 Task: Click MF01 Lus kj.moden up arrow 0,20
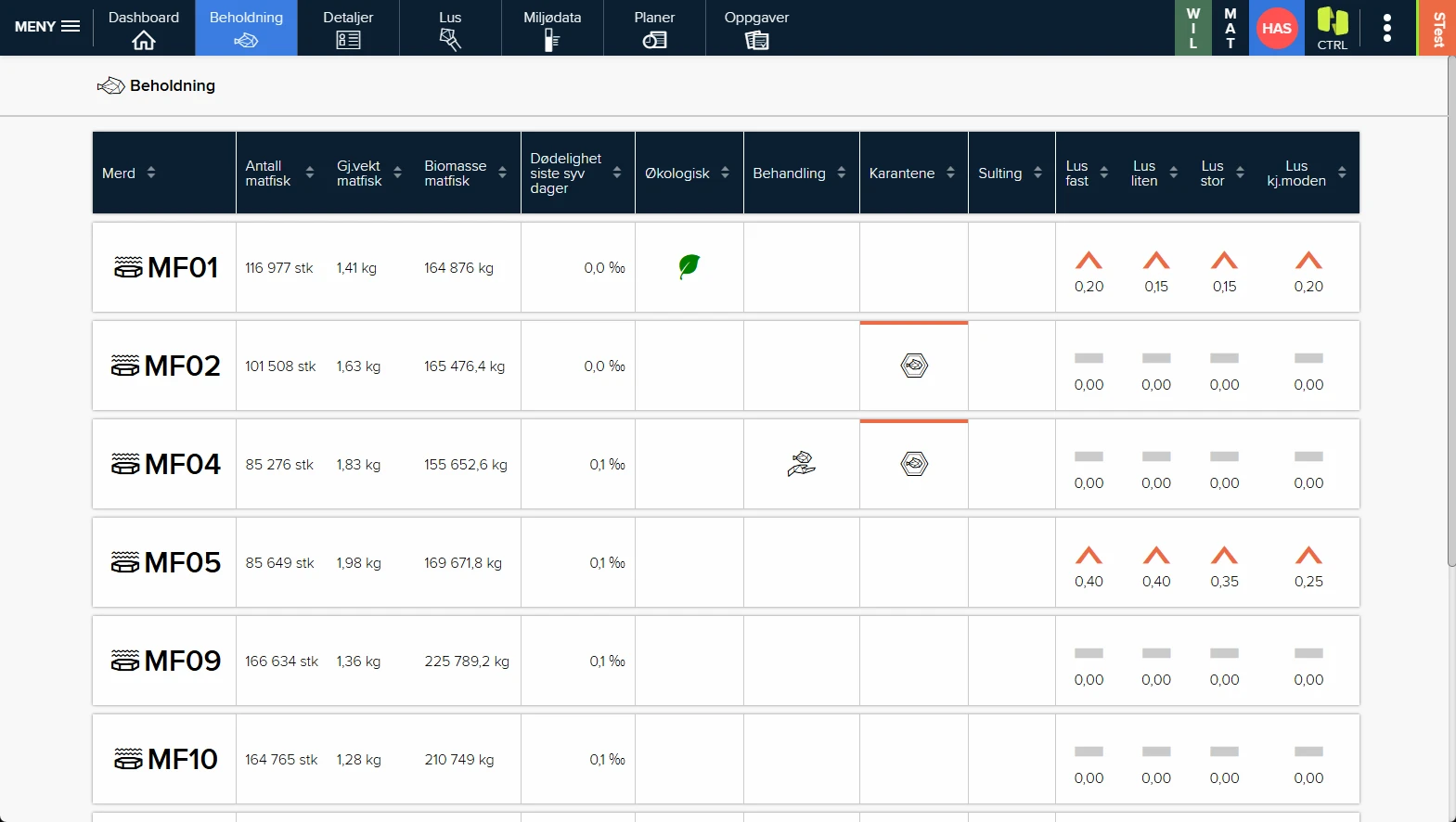tap(1308, 261)
